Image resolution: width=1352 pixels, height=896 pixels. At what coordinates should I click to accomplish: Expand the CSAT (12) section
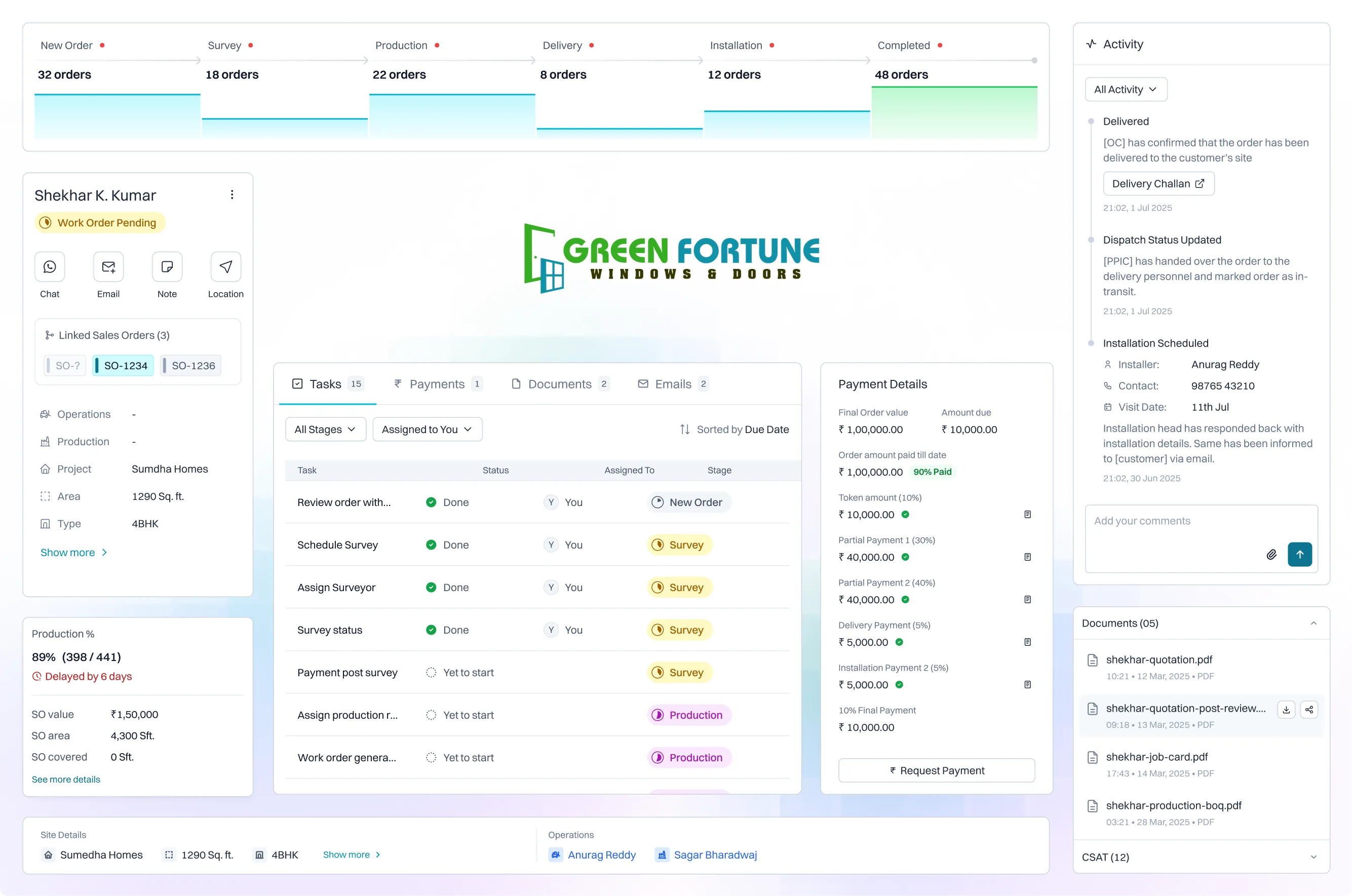[1314, 857]
